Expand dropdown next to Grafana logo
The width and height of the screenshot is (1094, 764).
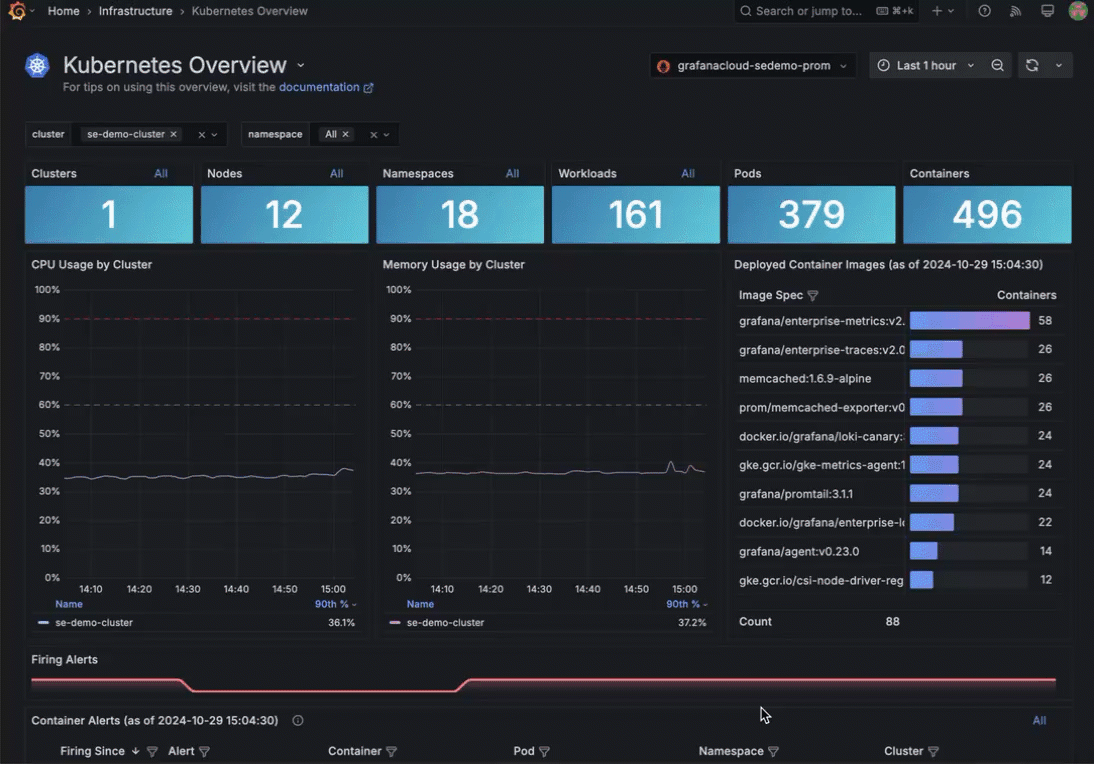tap(32, 11)
